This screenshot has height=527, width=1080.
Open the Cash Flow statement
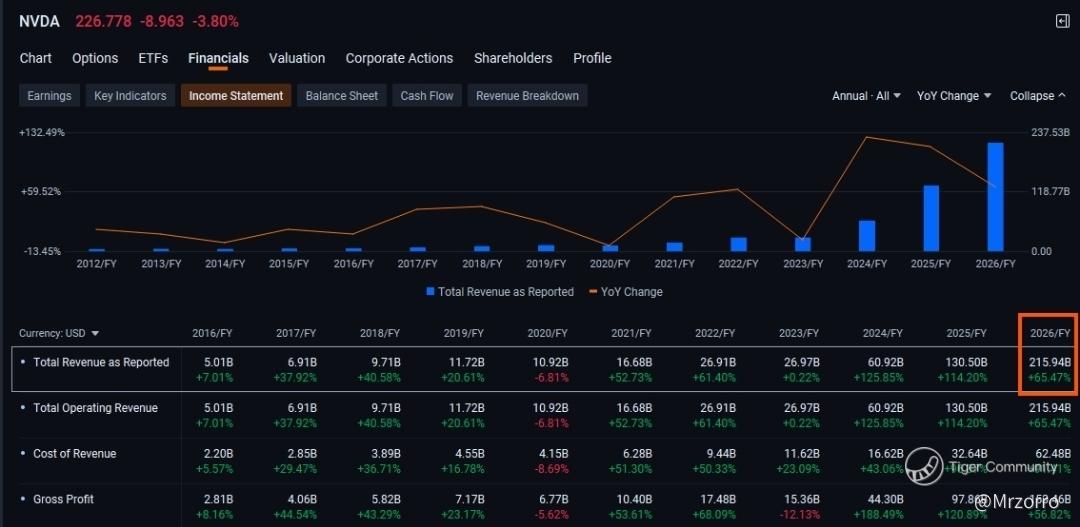pyautogui.click(x=427, y=96)
